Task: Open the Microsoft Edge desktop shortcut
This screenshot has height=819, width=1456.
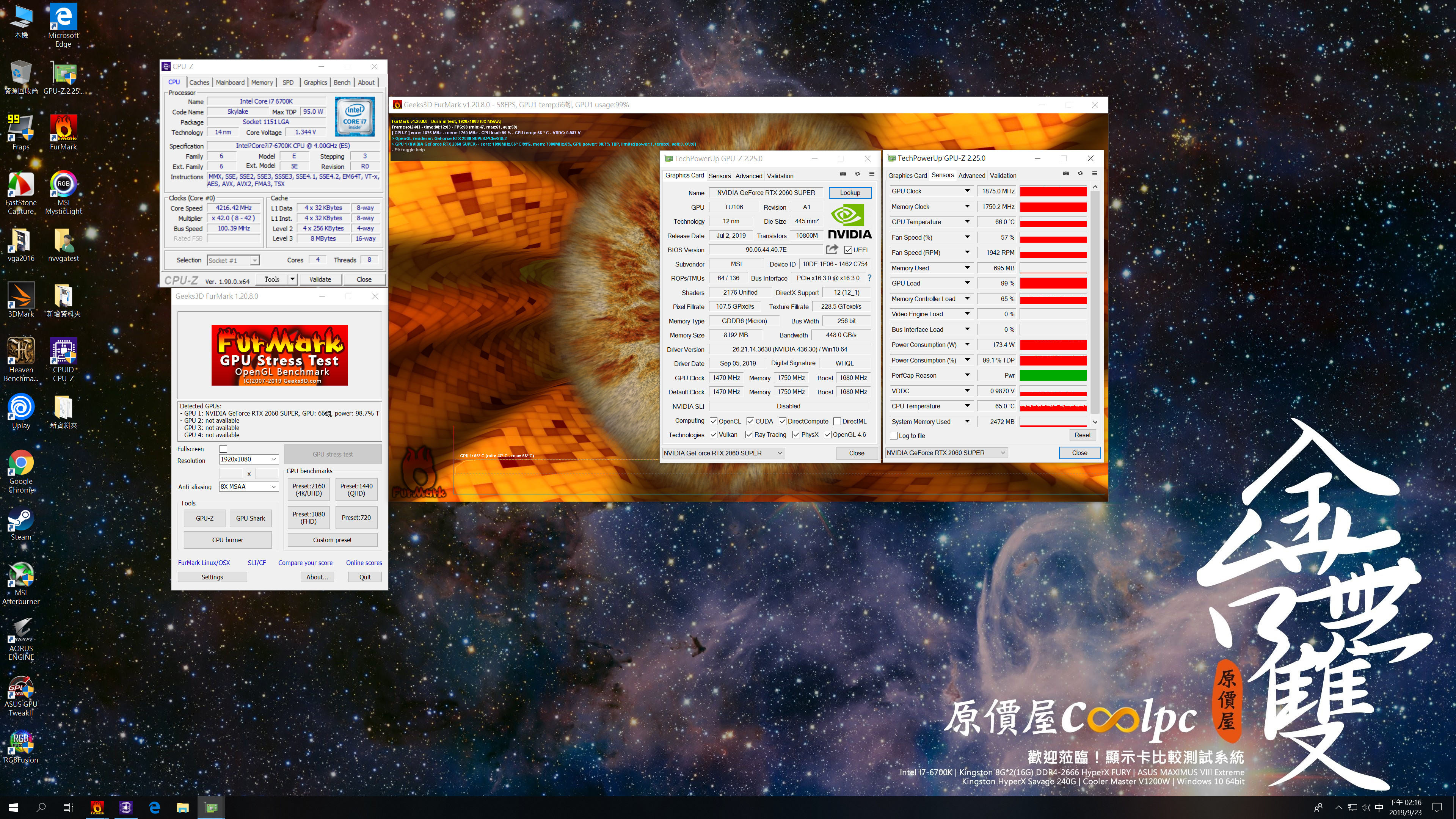Action: point(63,25)
